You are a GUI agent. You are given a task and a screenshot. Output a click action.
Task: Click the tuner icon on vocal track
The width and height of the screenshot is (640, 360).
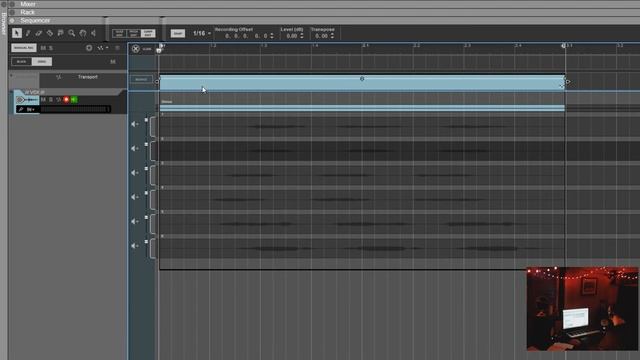click(x=21, y=109)
